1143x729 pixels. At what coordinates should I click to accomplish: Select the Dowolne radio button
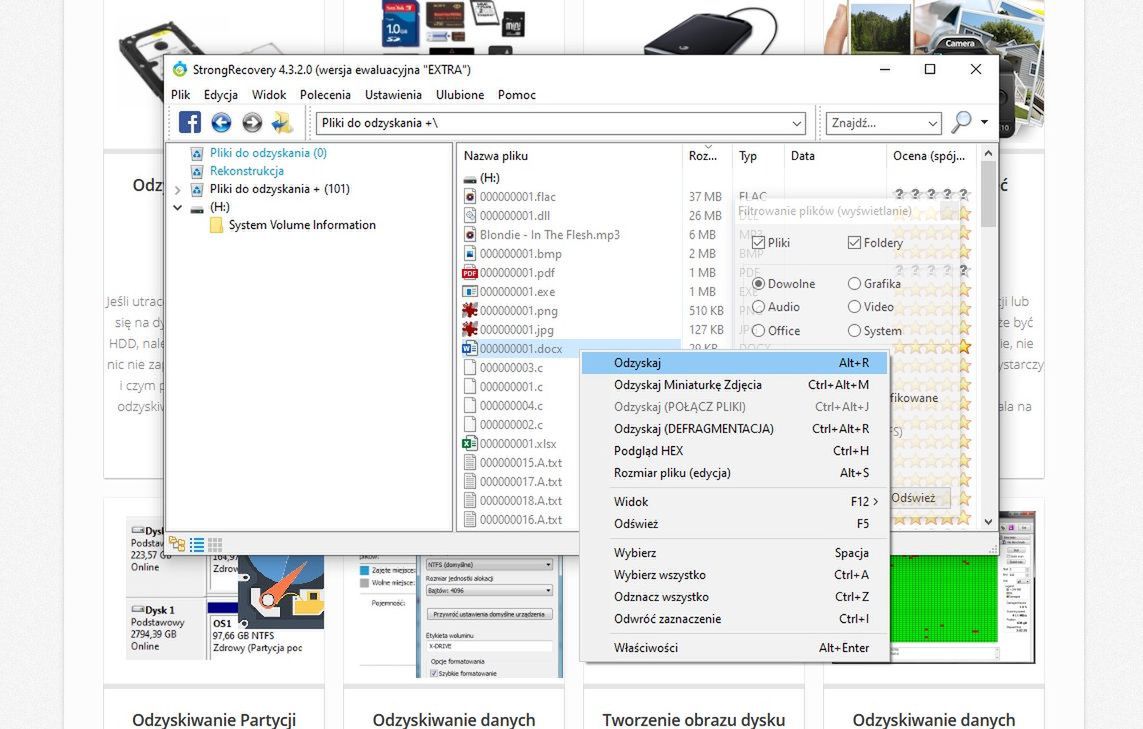tap(759, 284)
